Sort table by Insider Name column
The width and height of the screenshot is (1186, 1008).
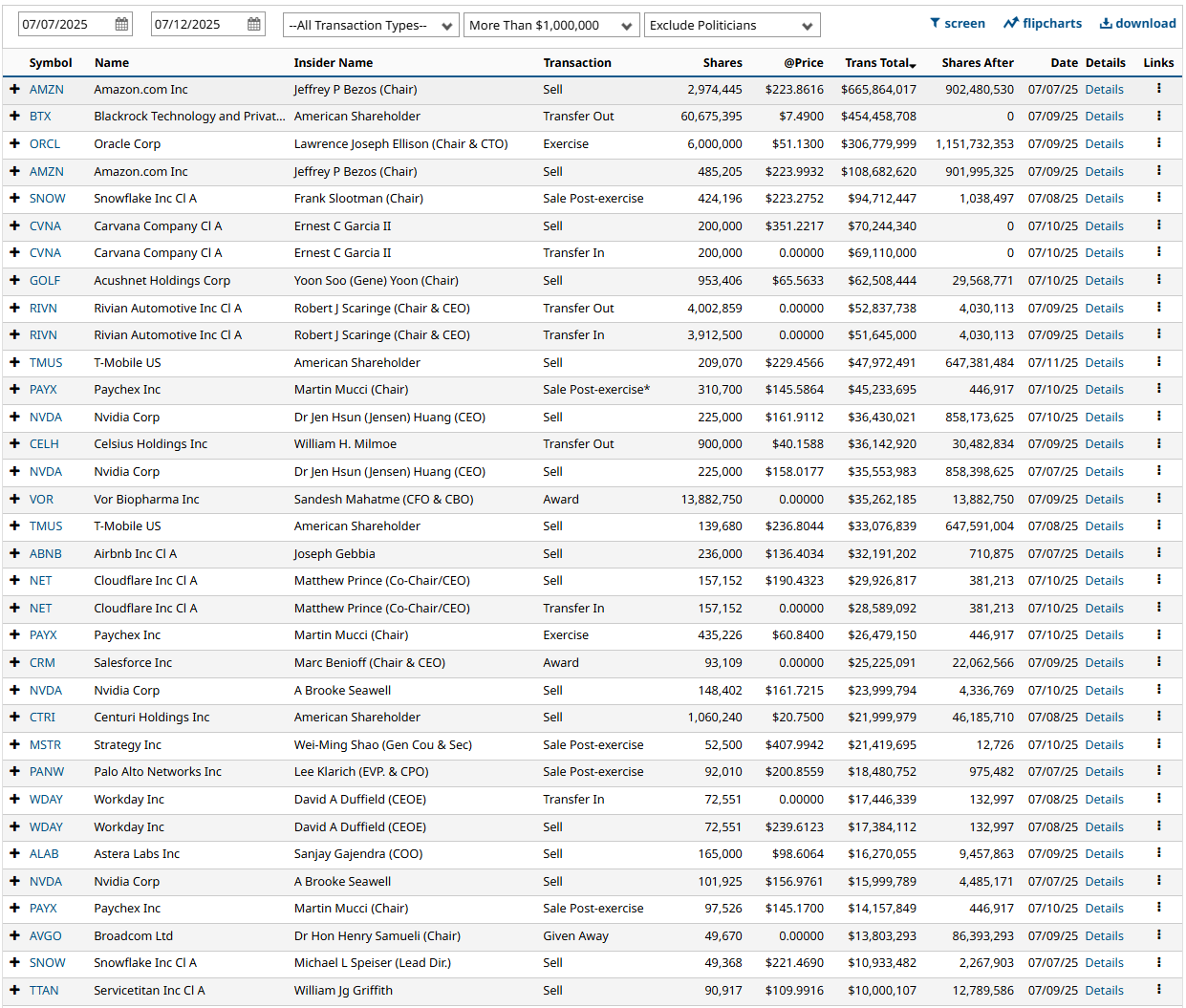coord(334,62)
